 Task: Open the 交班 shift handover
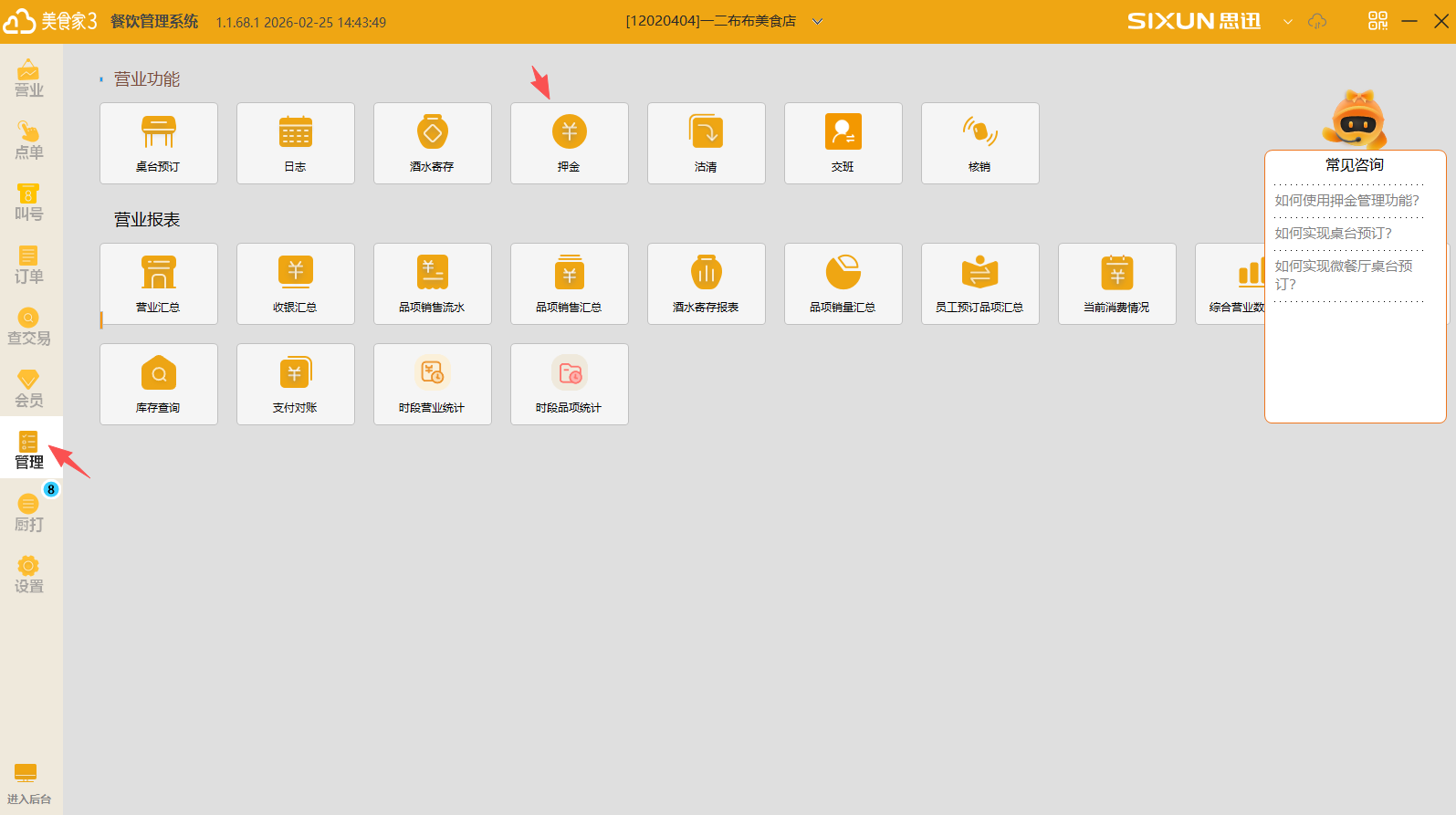[x=843, y=143]
